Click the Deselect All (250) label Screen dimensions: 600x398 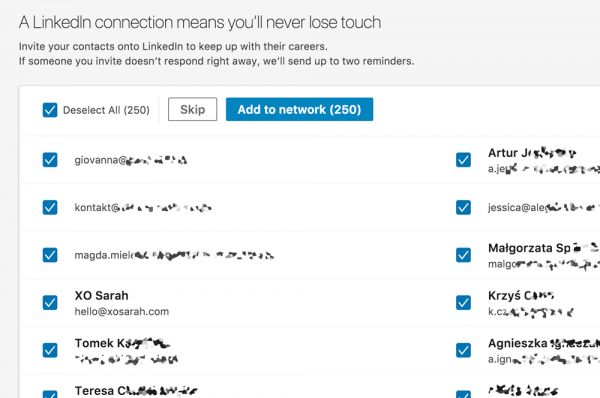click(x=106, y=110)
